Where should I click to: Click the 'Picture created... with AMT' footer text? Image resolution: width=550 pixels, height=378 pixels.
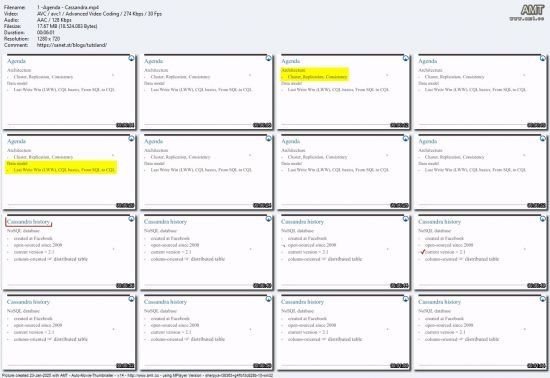137,375
